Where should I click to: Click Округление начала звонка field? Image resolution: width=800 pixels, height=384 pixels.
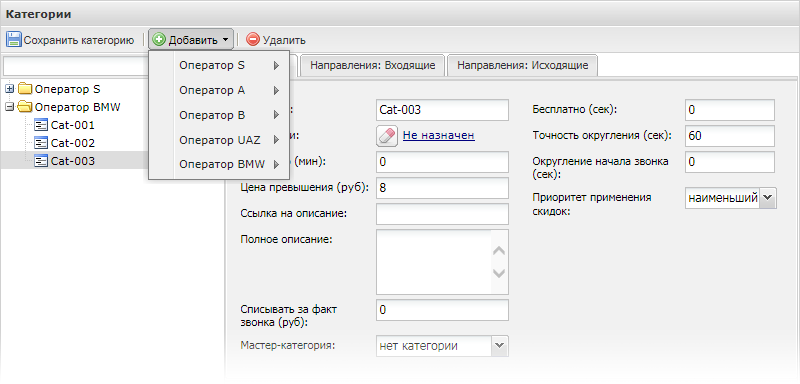pyautogui.click(x=730, y=162)
